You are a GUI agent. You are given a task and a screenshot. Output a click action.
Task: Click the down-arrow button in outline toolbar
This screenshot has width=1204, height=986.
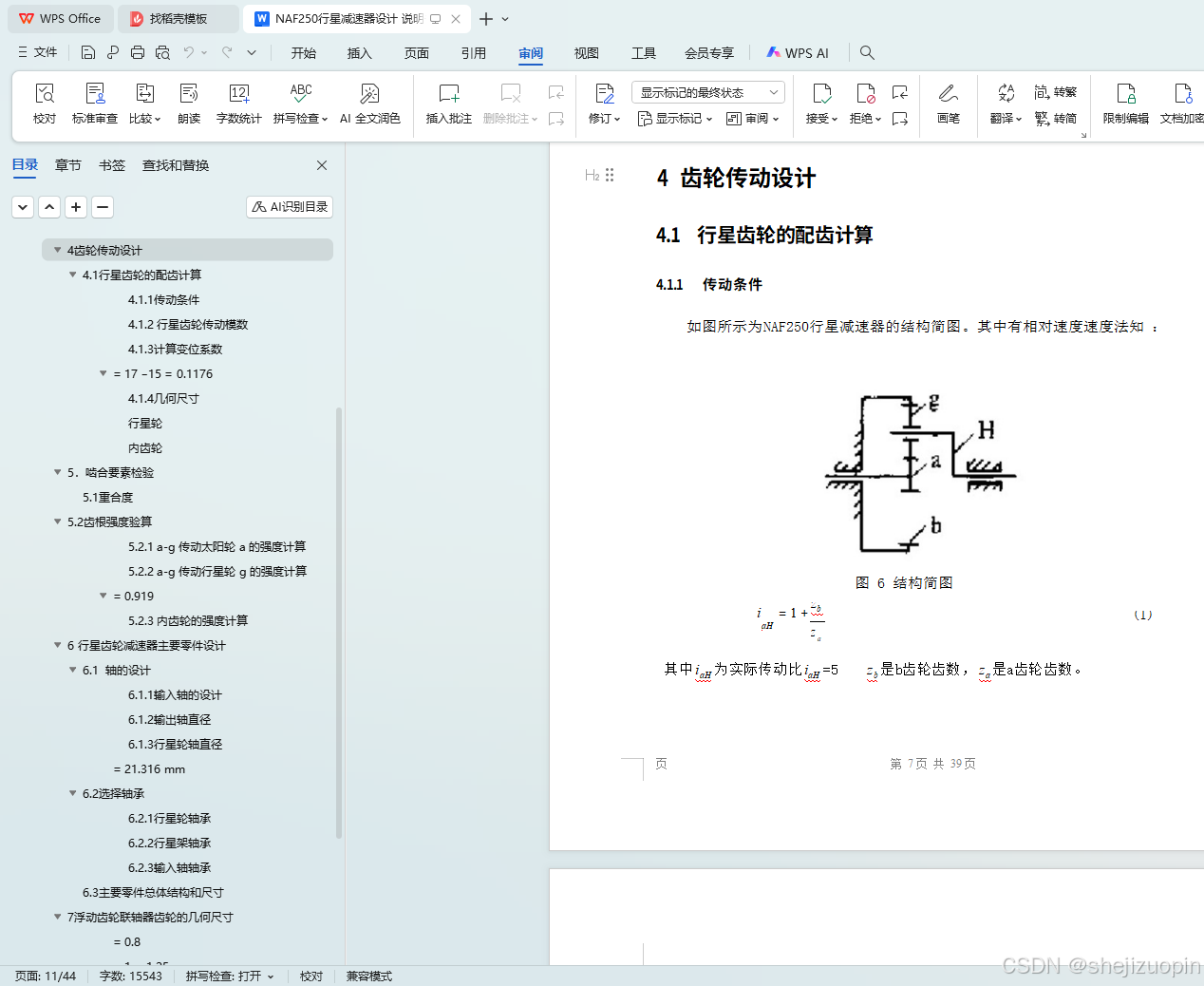23,206
